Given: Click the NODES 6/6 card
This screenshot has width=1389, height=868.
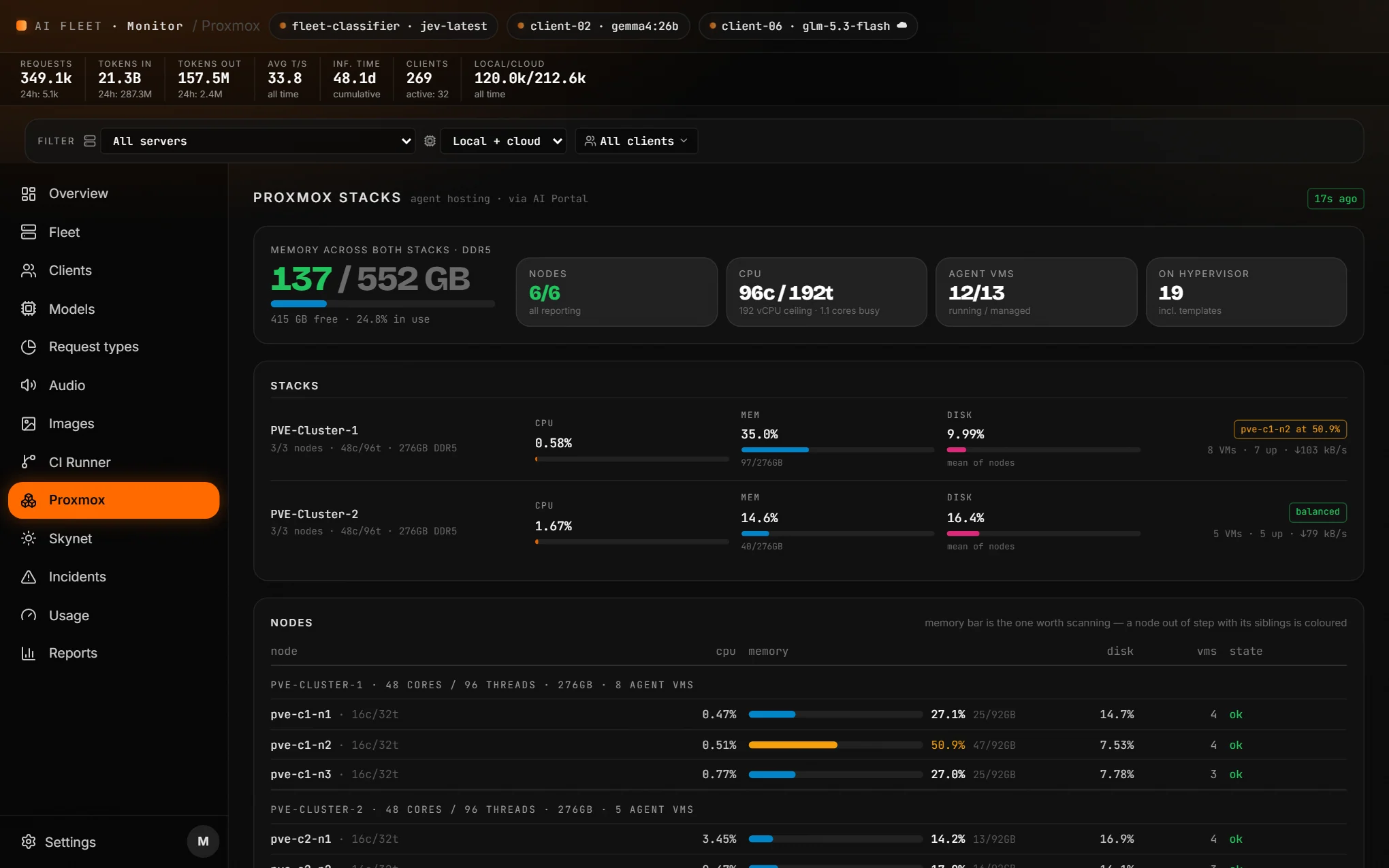Looking at the screenshot, I should click(616, 292).
